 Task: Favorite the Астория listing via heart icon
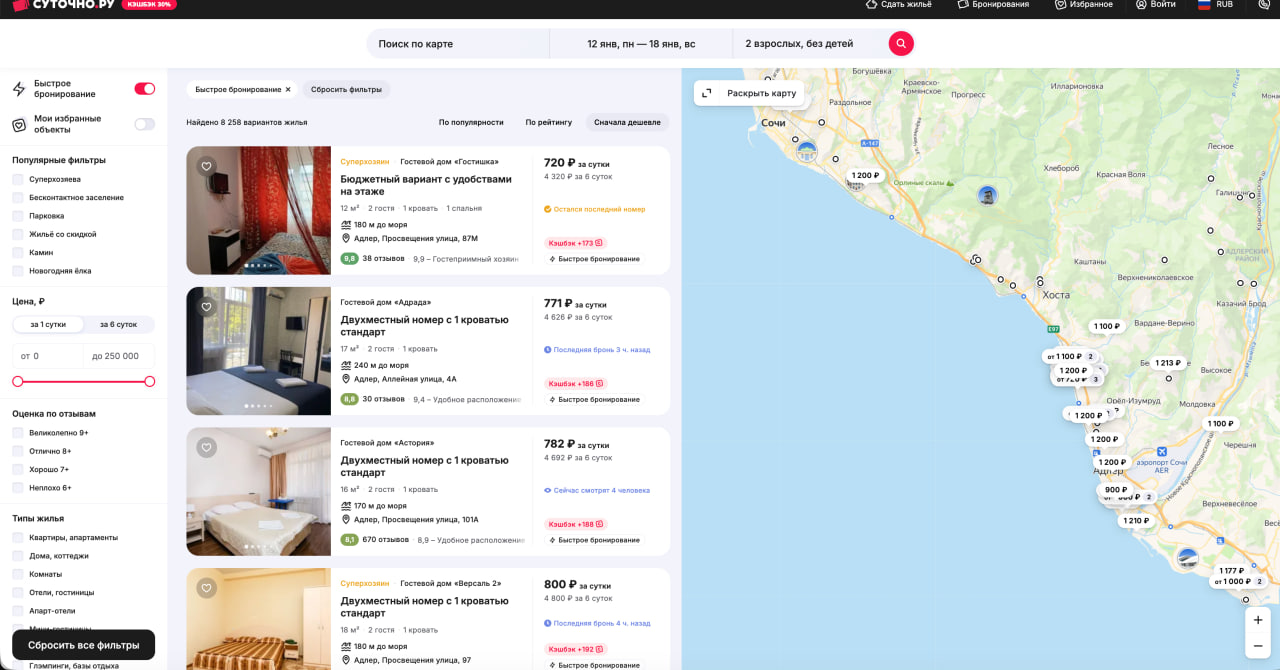[x=206, y=448]
